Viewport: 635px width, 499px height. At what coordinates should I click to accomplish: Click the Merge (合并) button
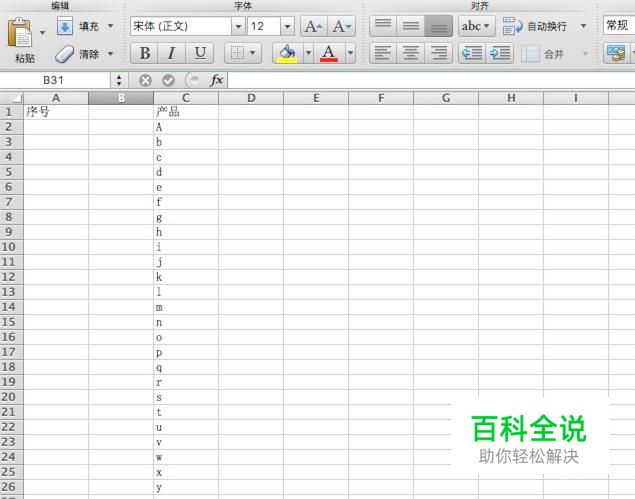tap(542, 53)
